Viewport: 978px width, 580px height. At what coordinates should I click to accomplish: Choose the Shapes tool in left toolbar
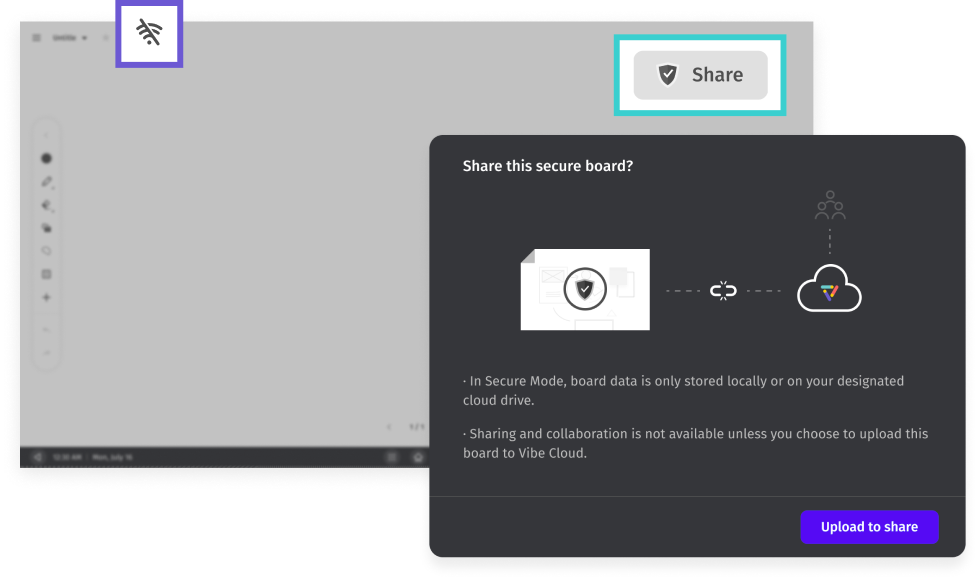[46, 228]
